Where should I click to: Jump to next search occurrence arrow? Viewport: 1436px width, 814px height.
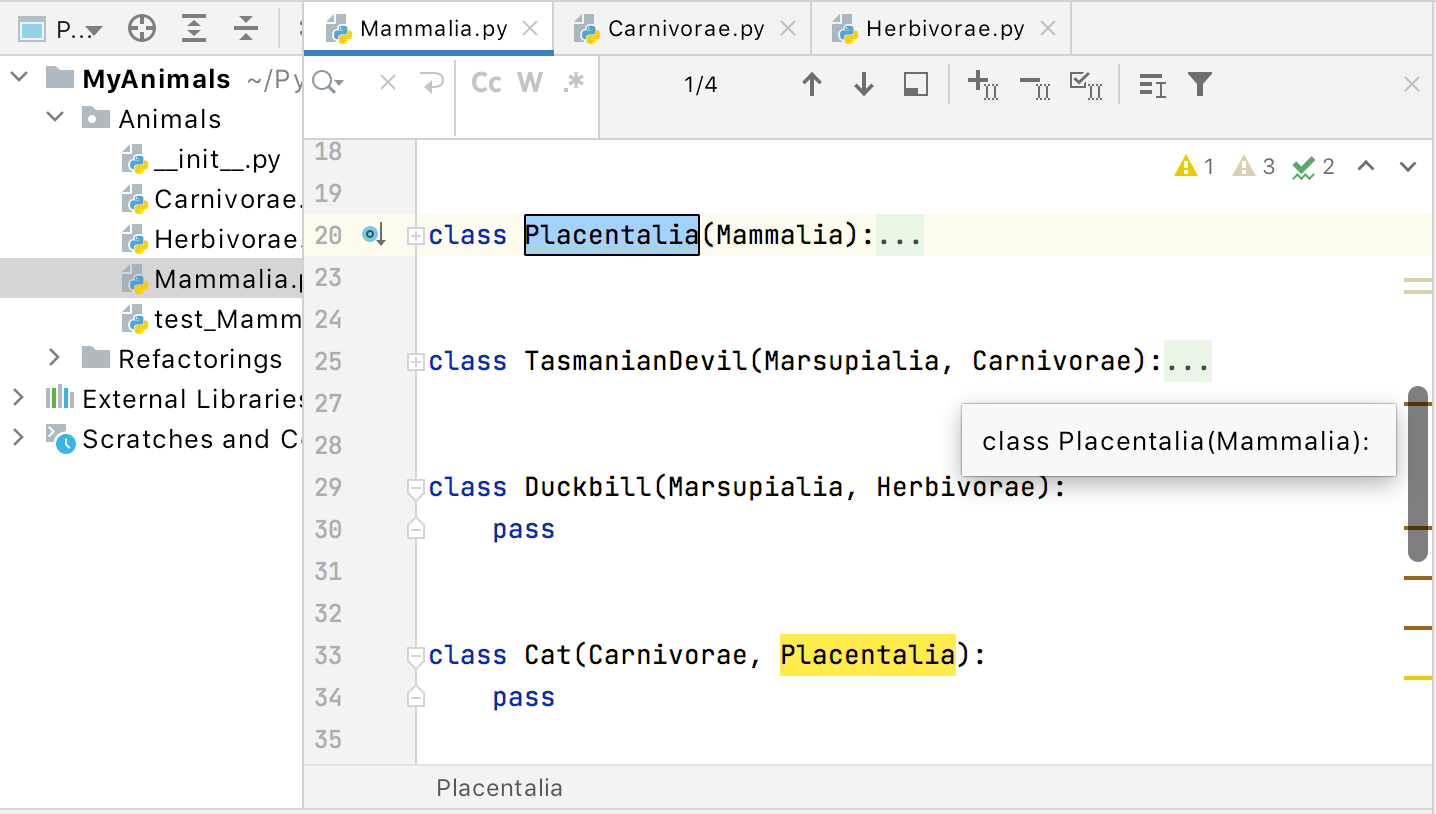point(864,85)
